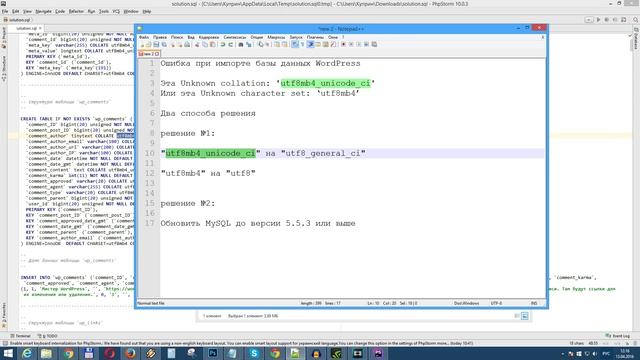Click the Paste icon in Notepad++ toolbar

click(213, 44)
